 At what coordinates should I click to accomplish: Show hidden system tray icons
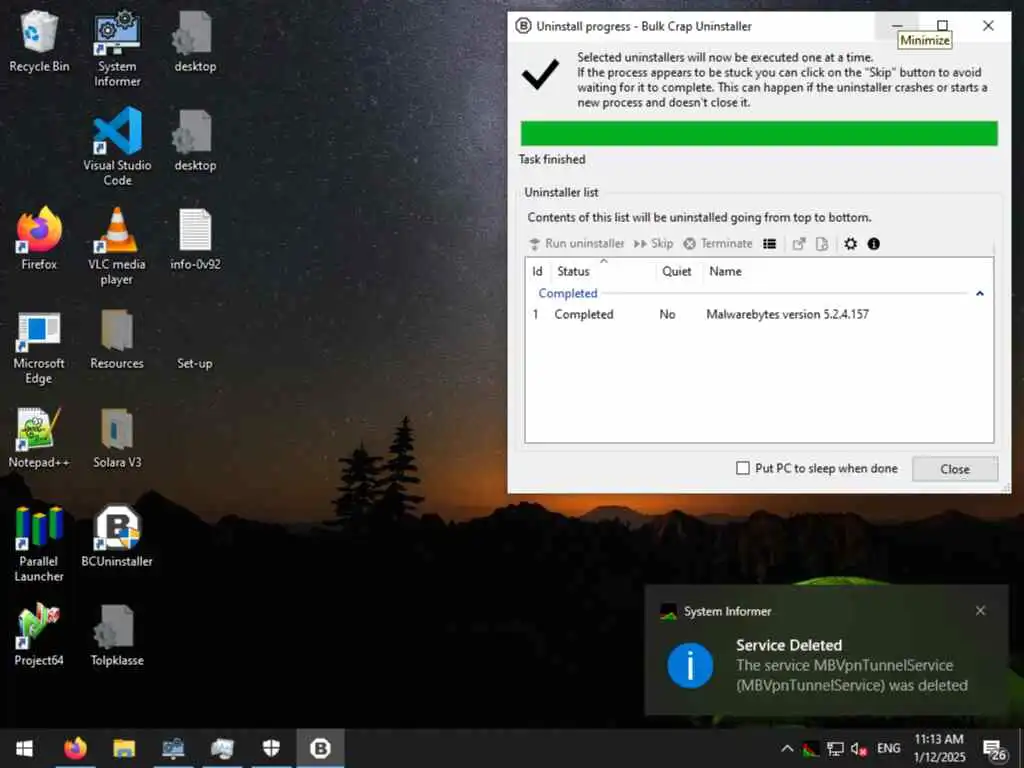[x=787, y=749]
